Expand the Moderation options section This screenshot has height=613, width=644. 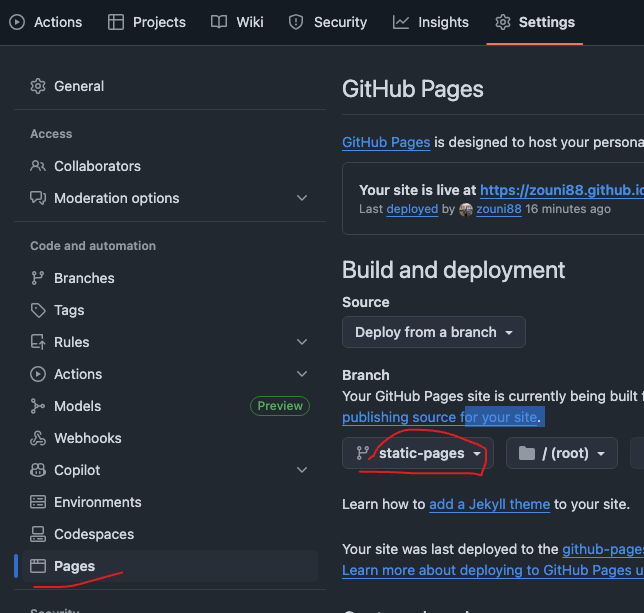click(302, 198)
